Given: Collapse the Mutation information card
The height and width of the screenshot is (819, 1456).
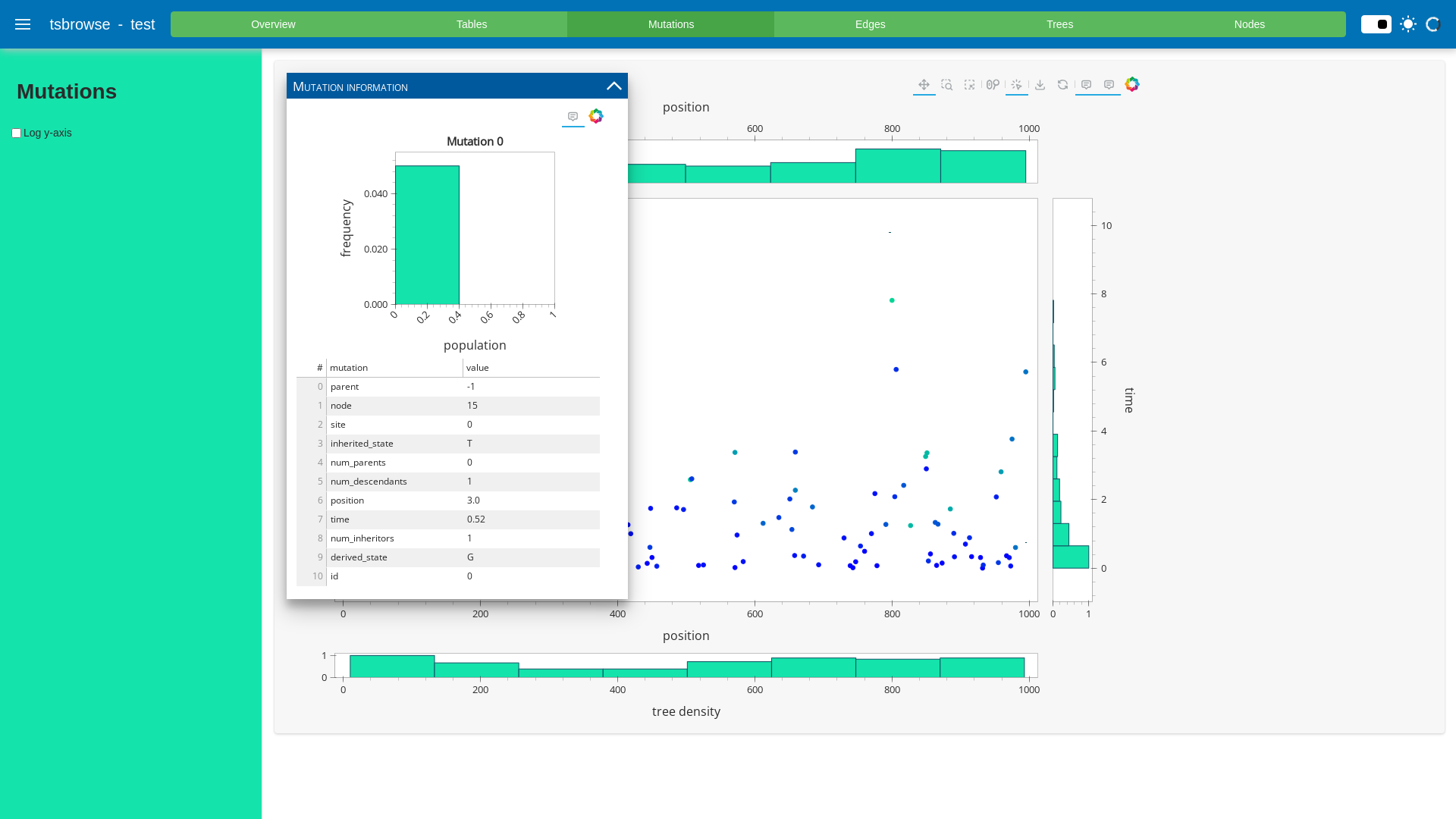Looking at the screenshot, I should (x=614, y=86).
